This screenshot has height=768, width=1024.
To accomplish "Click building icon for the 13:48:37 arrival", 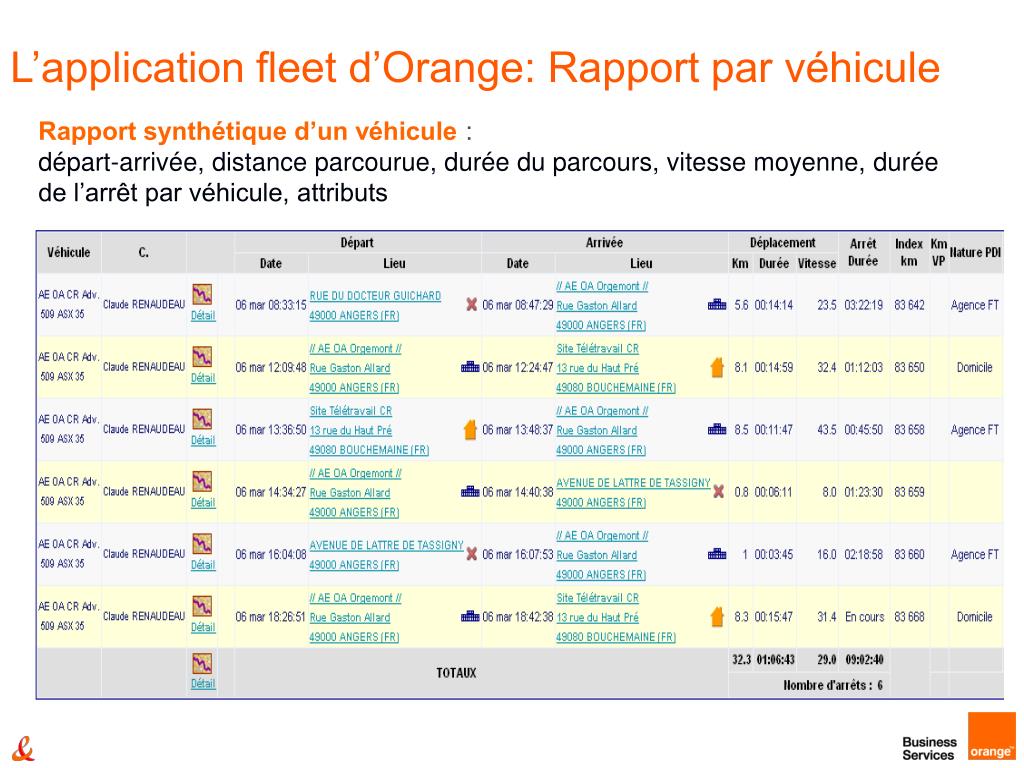I will point(716,429).
